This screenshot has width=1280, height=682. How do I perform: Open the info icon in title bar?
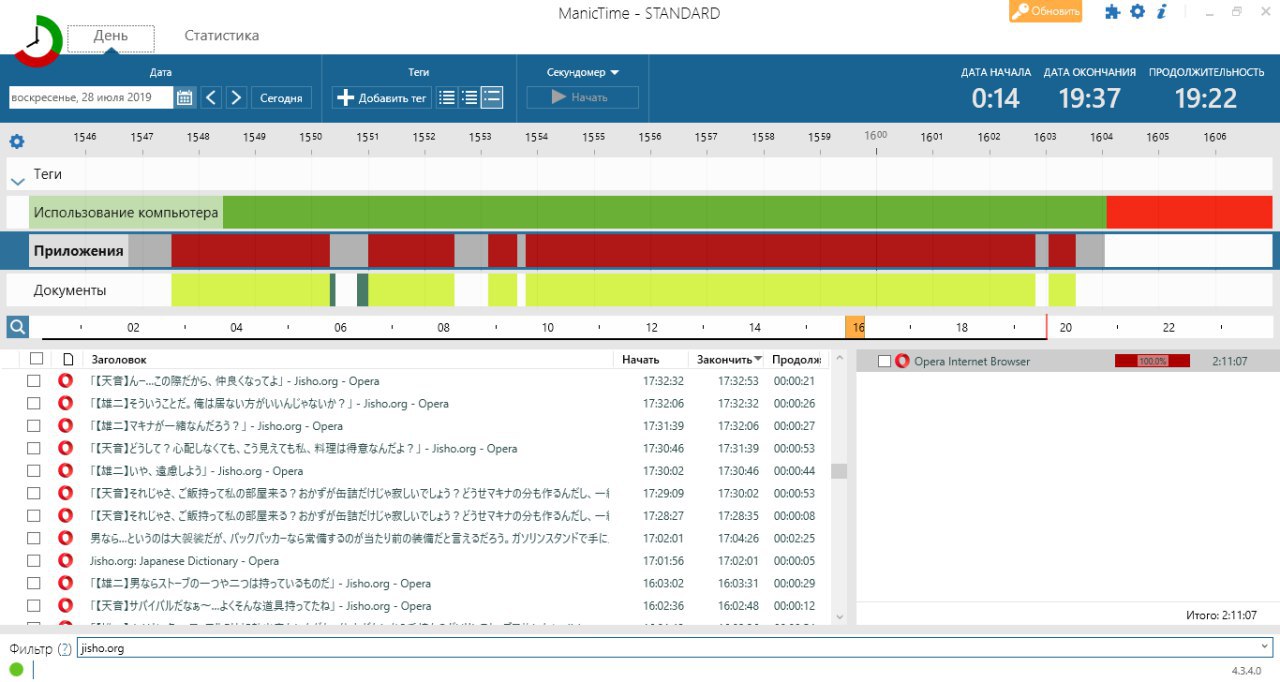1162,12
